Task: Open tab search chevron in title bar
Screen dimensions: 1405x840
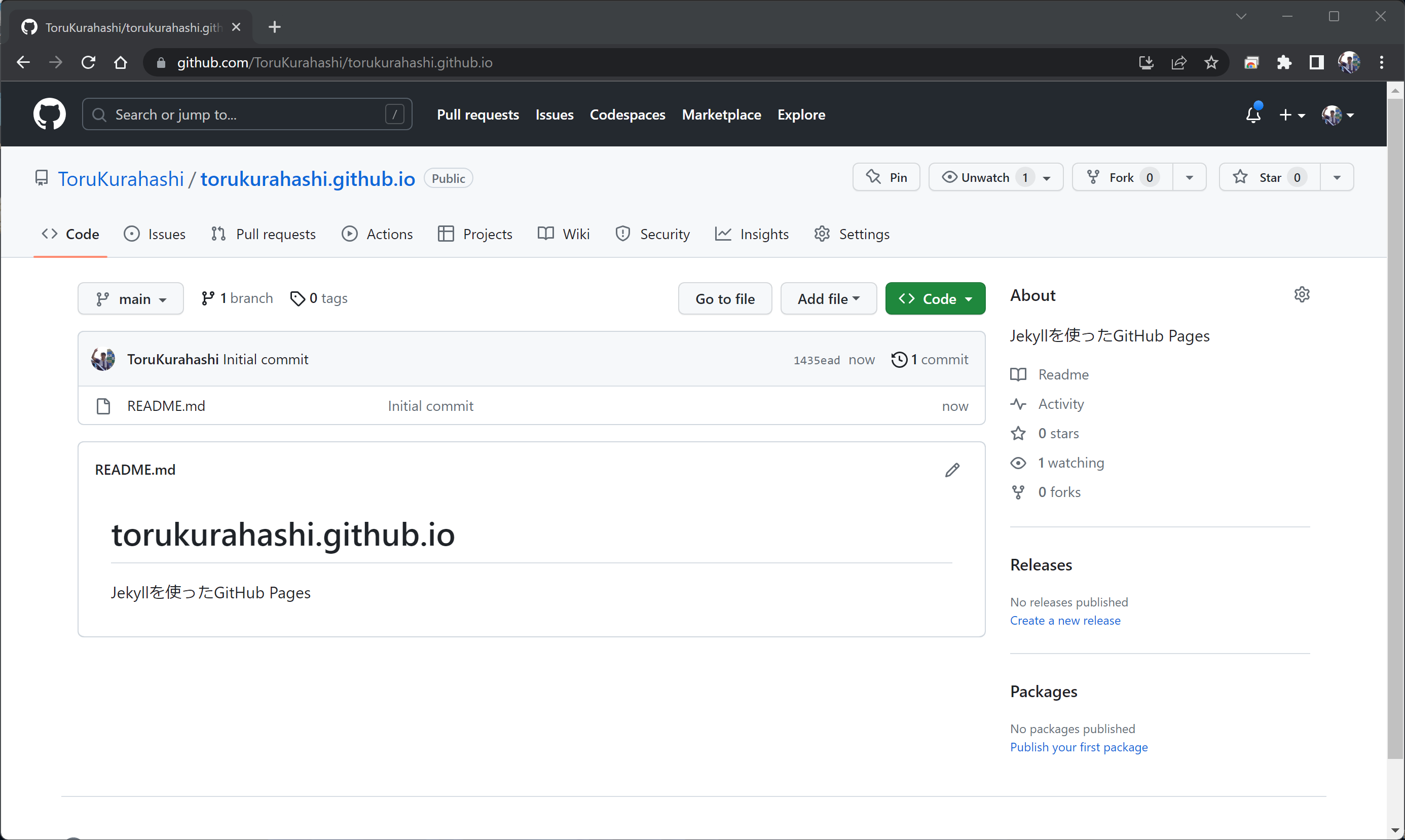Action: [1241, 16]
